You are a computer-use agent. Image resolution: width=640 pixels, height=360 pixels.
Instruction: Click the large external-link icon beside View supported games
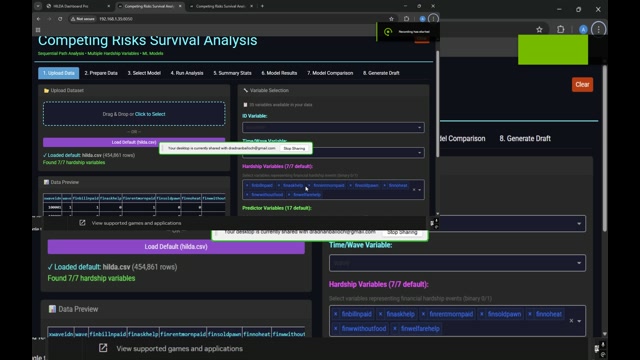103,348
